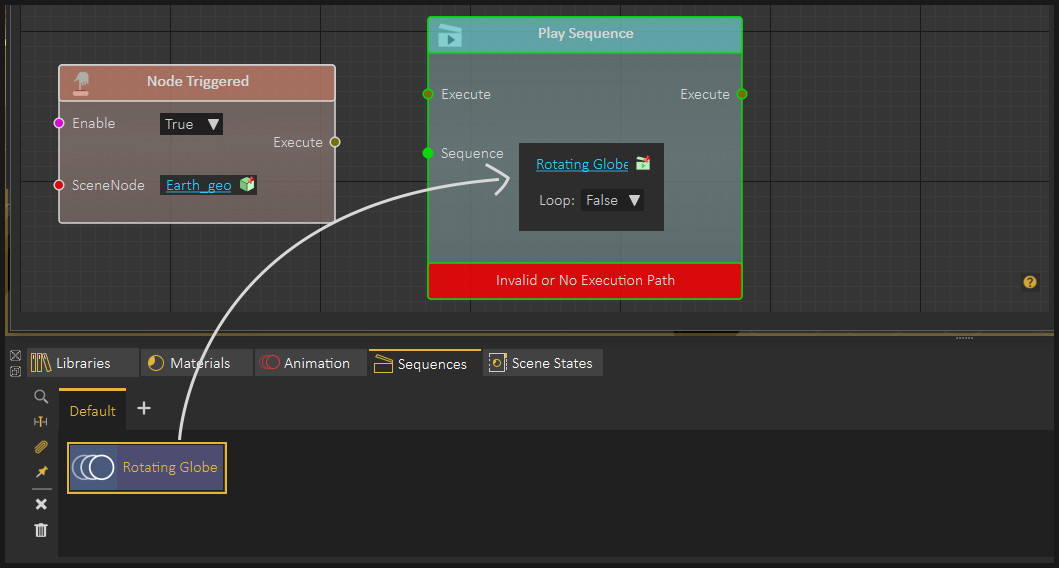Select the Node Triggered node title
Viewport: 1059px width, 568px height.
click(198, 81)
